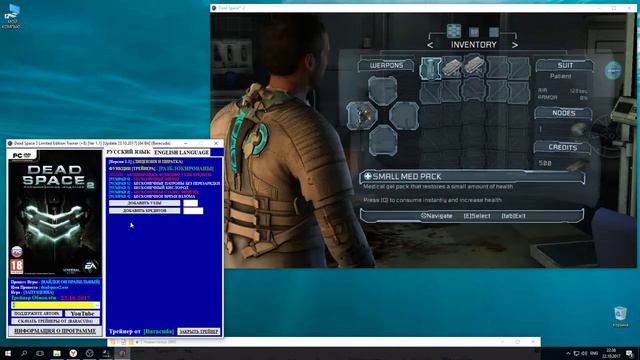Open Windows taskbar search
640x360 pixels.
click(24, 353)
